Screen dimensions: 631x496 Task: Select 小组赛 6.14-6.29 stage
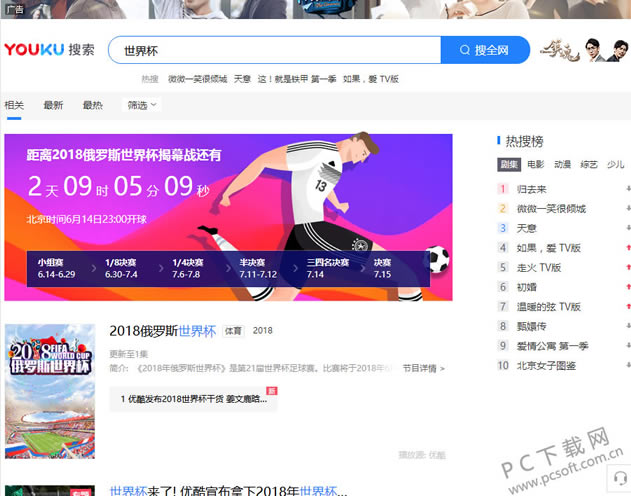tap(56, 269)
